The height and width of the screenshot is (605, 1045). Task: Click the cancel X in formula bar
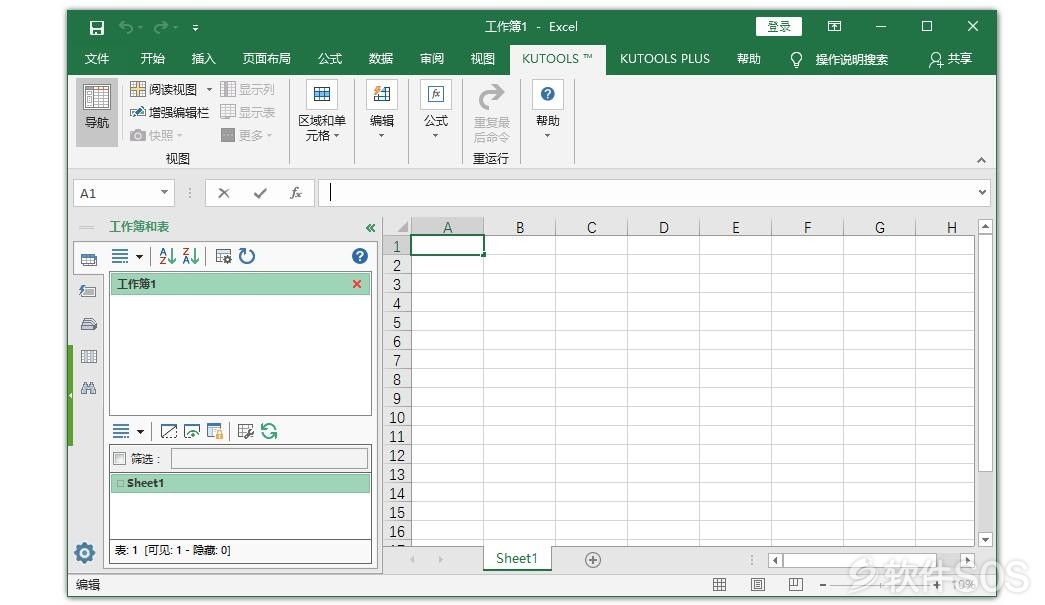tap(224, 193)
